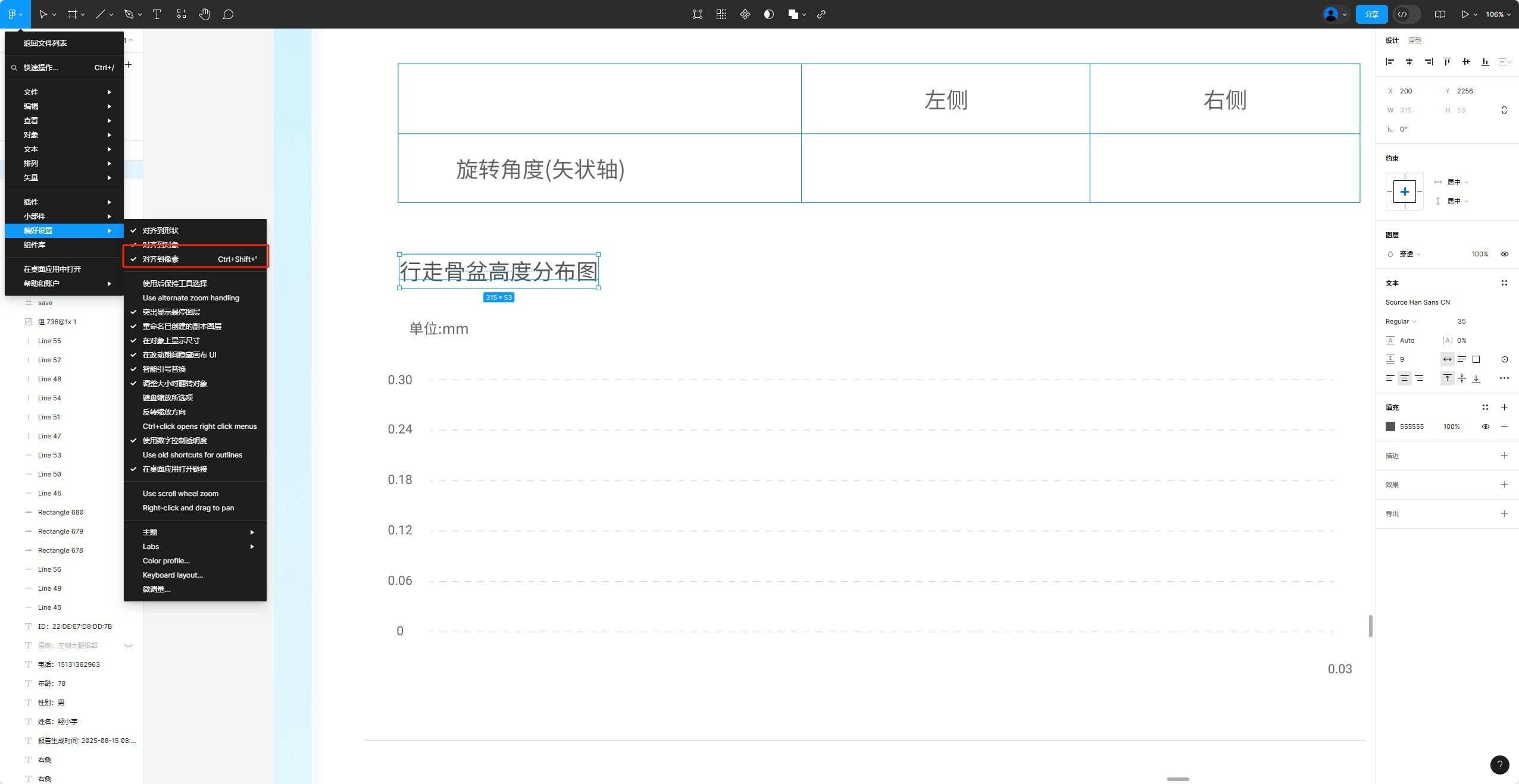Set text alignment to right

[1419, 378]
